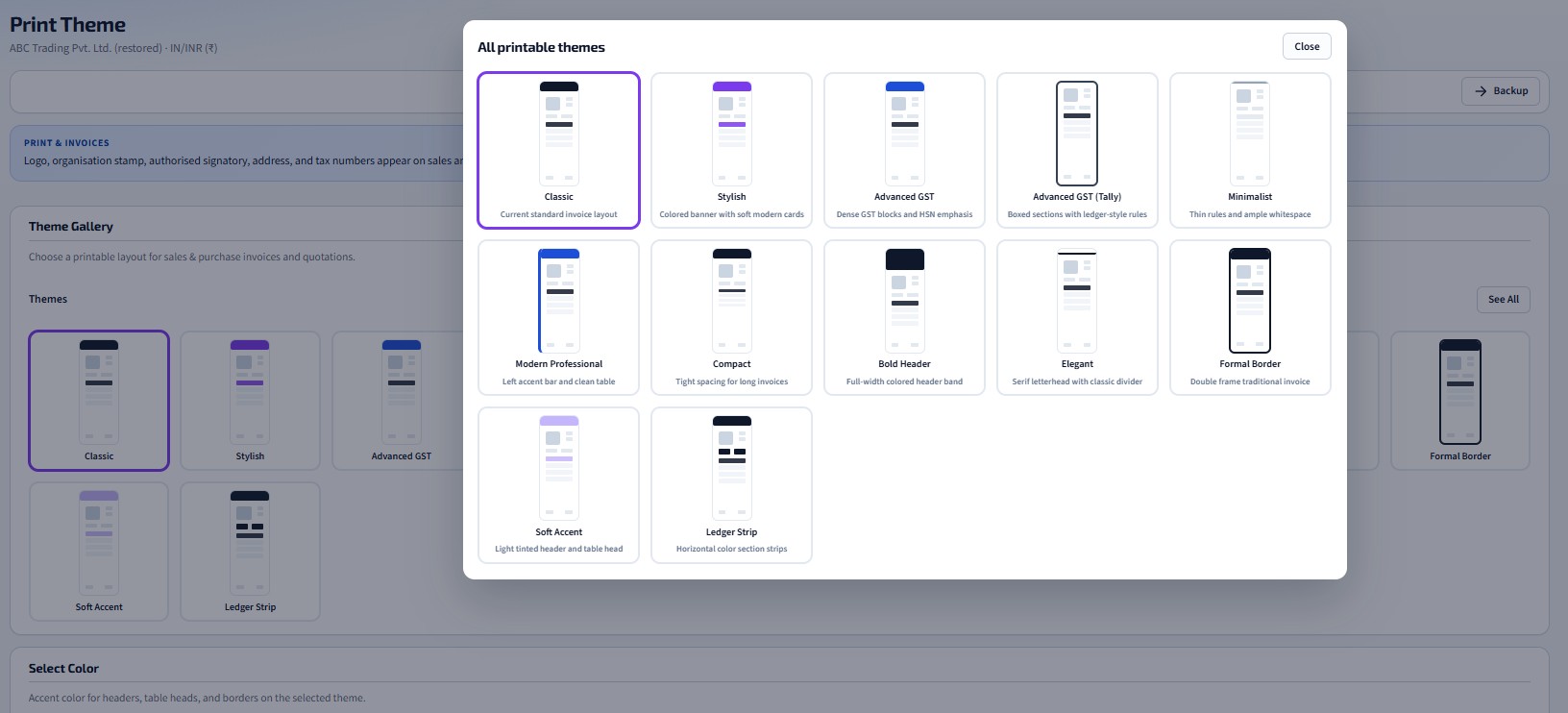Choose the Stylish theme thumbnail in dialog
The height and width of the screenshot is (713, 1568).
tap(731, 134)
